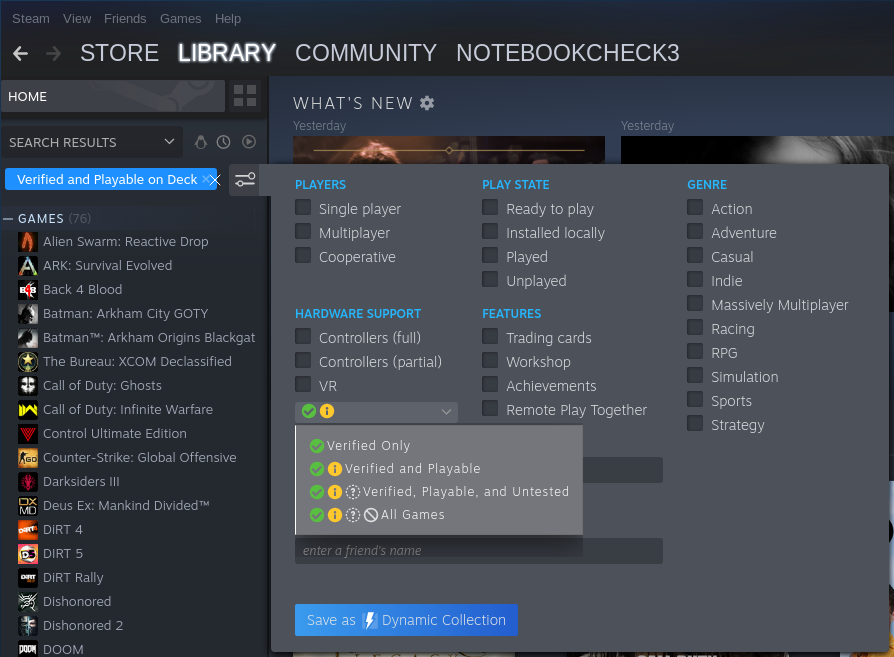Go forward with the right arrow
This screenshot has height=657, width=894.
coord(54,54)
